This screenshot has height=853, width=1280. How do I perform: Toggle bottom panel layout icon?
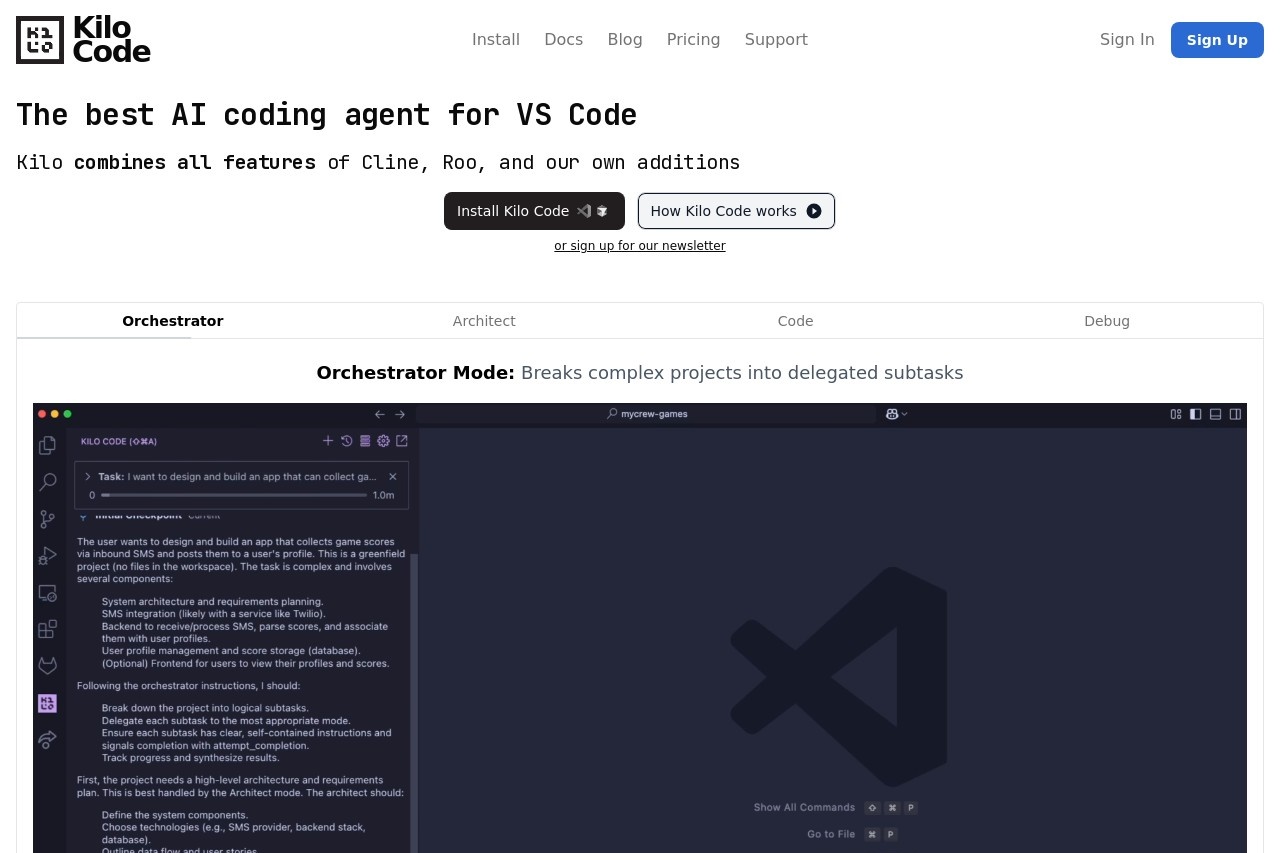(1216, 414)
